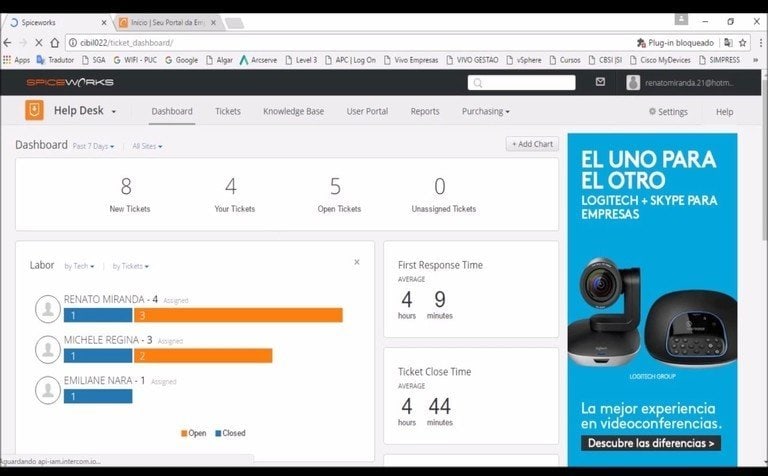The width and height of the screenshot is (768, 476).
Task: Open the Knowledge Base tab
Action: click(293, 111)
